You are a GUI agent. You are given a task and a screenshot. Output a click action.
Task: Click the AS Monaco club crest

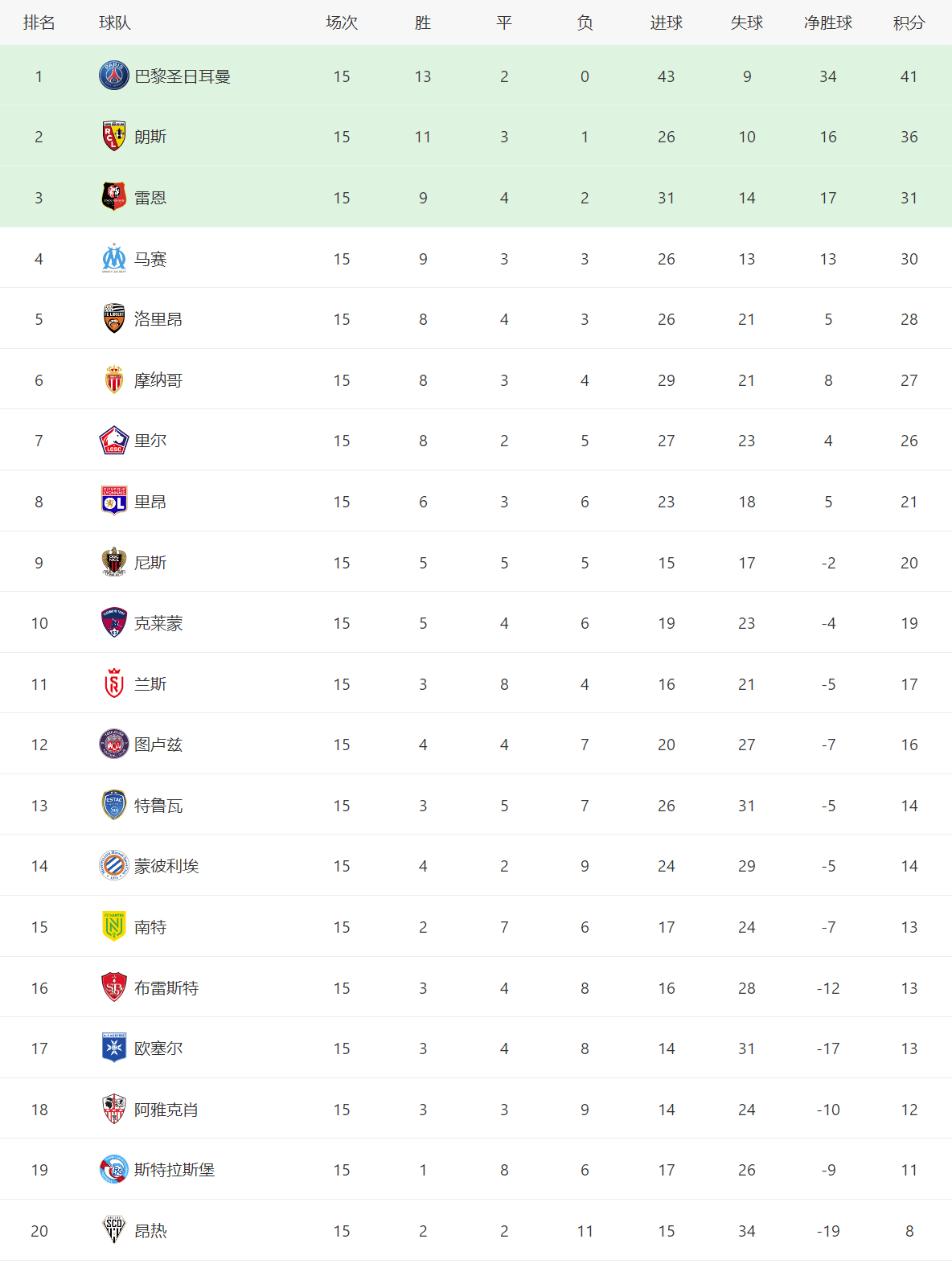coord(114,380)
